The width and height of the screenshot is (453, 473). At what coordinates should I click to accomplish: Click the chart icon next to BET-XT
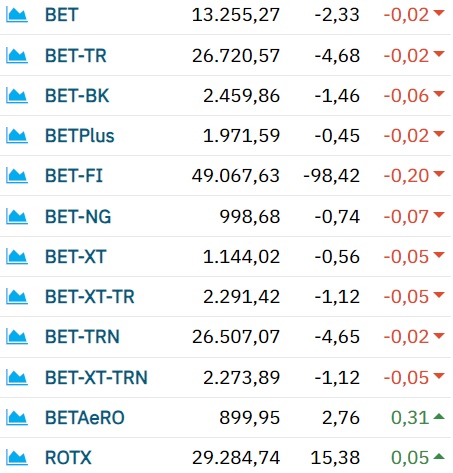point(17,257)
